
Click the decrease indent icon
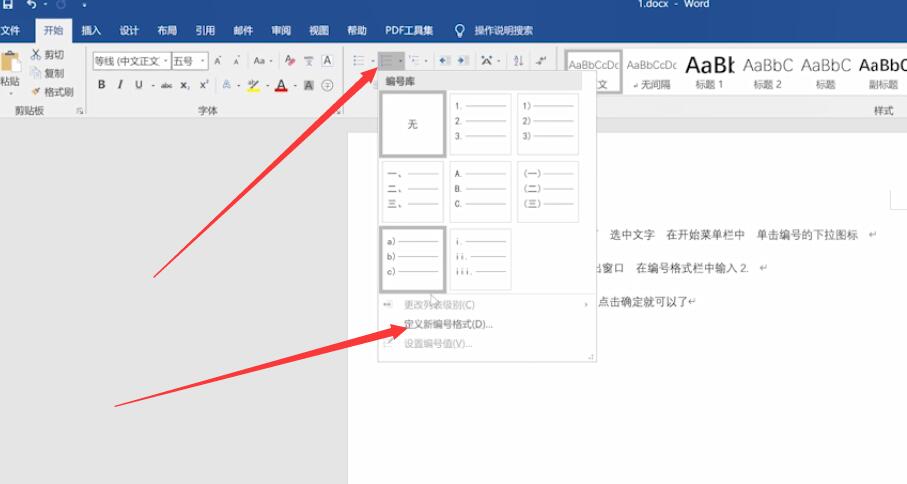point(444,60)
